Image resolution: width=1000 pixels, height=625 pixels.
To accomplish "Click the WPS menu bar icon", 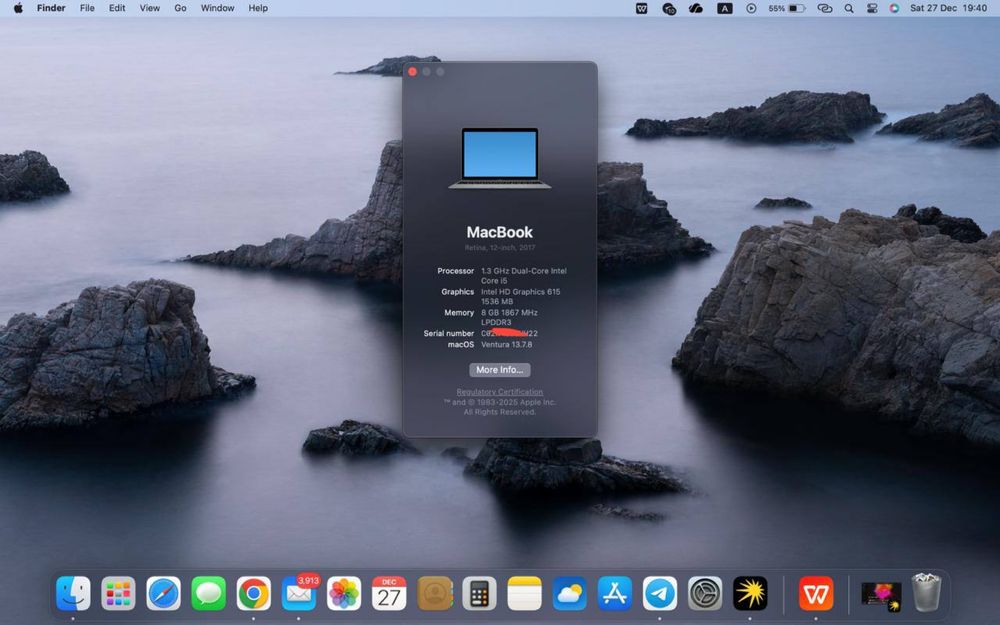I will (x=642, y=8).
